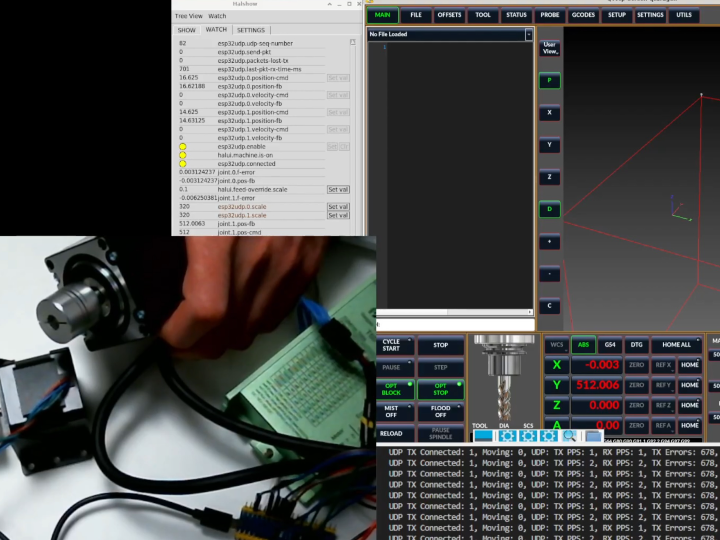Open the OFFSETS tab

click(449, 15)
